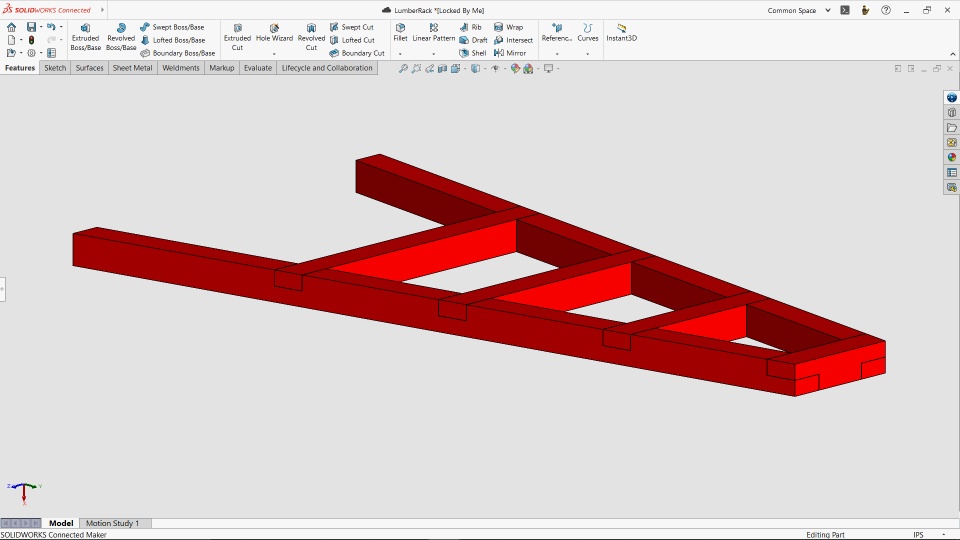Switch to the Sketch tab
960x540 pixels.
[x=55, y=68]
